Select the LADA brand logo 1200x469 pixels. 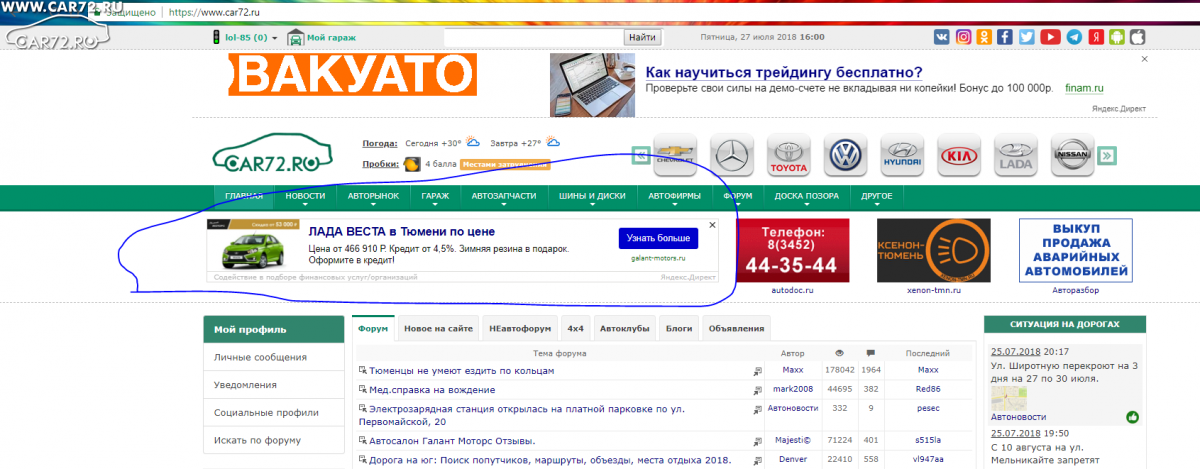(x=1016, y=155)
